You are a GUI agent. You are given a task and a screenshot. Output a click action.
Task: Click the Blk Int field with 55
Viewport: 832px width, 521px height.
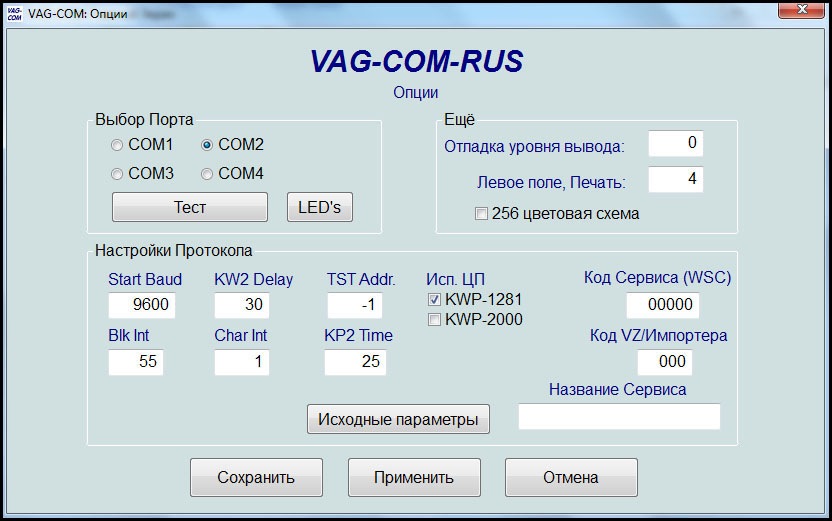pyautogui.click(x=136, y=362)
